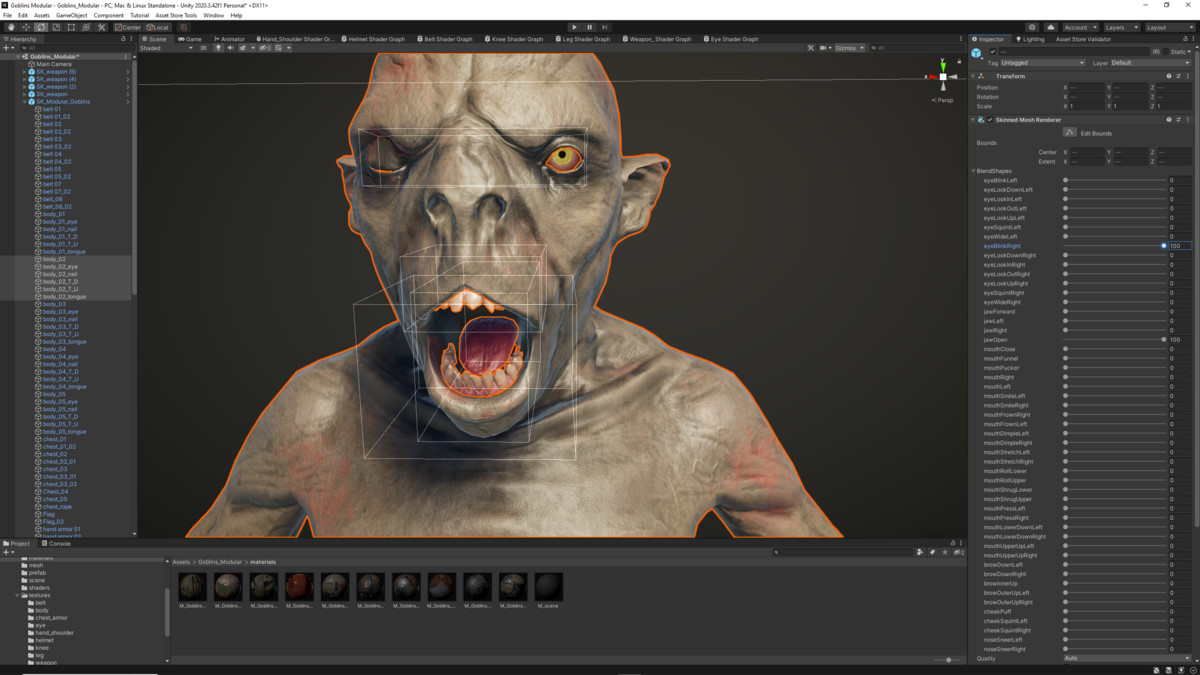Select the Move tool in toolbar
Viewport: 1200px width, 675px height.
click(26, 27)
